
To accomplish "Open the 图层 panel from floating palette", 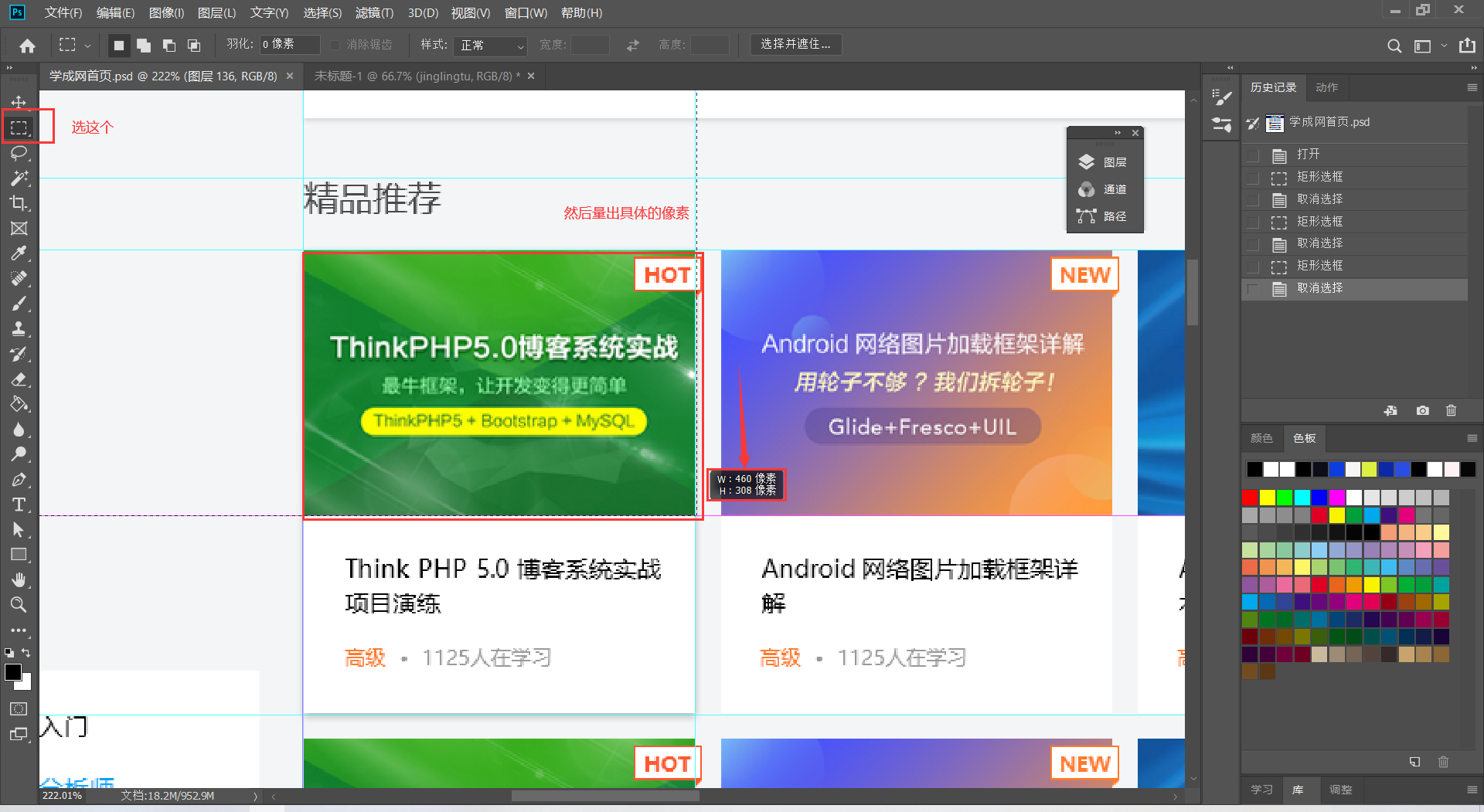I will (1102, 162).
